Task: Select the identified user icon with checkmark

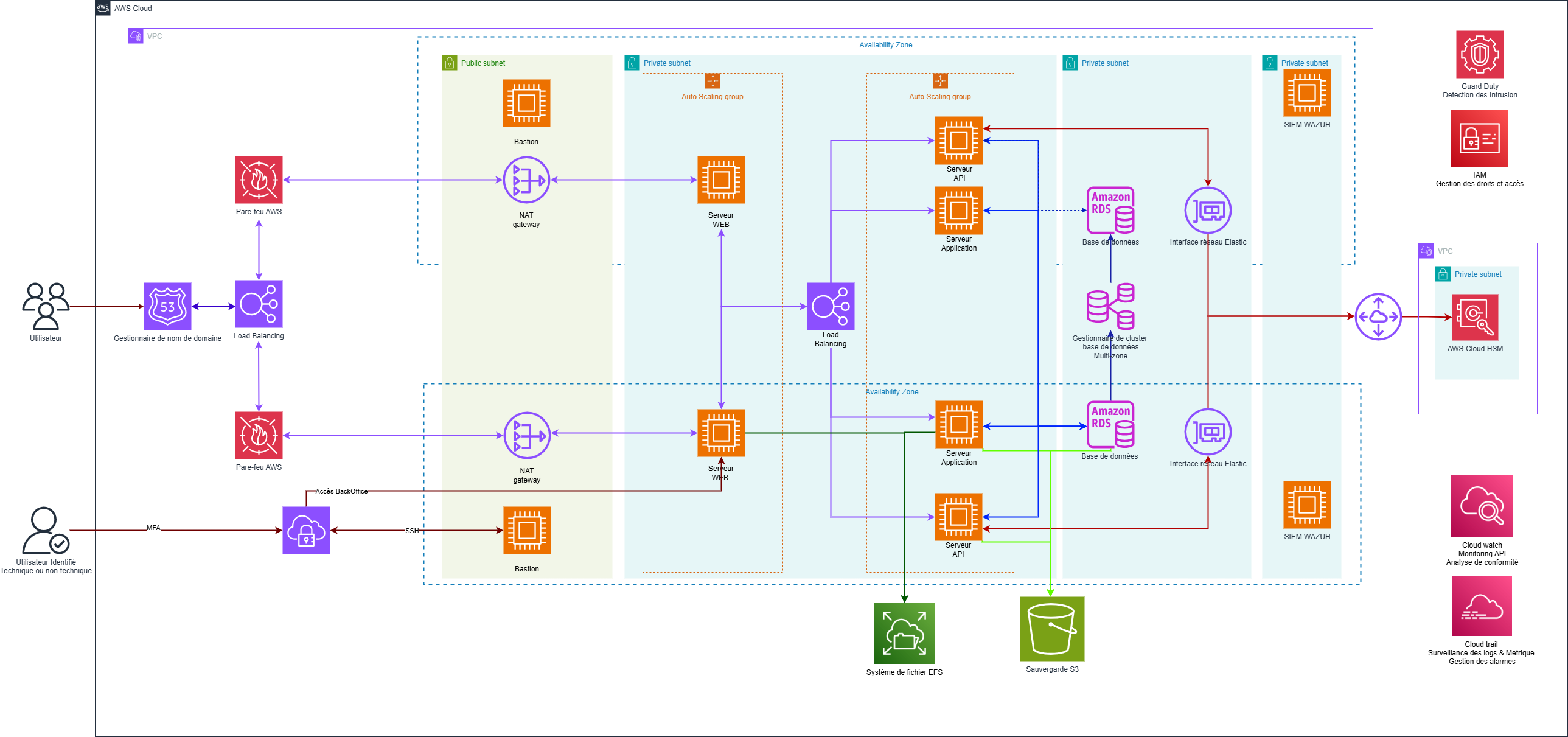Action: coord(46,530)
